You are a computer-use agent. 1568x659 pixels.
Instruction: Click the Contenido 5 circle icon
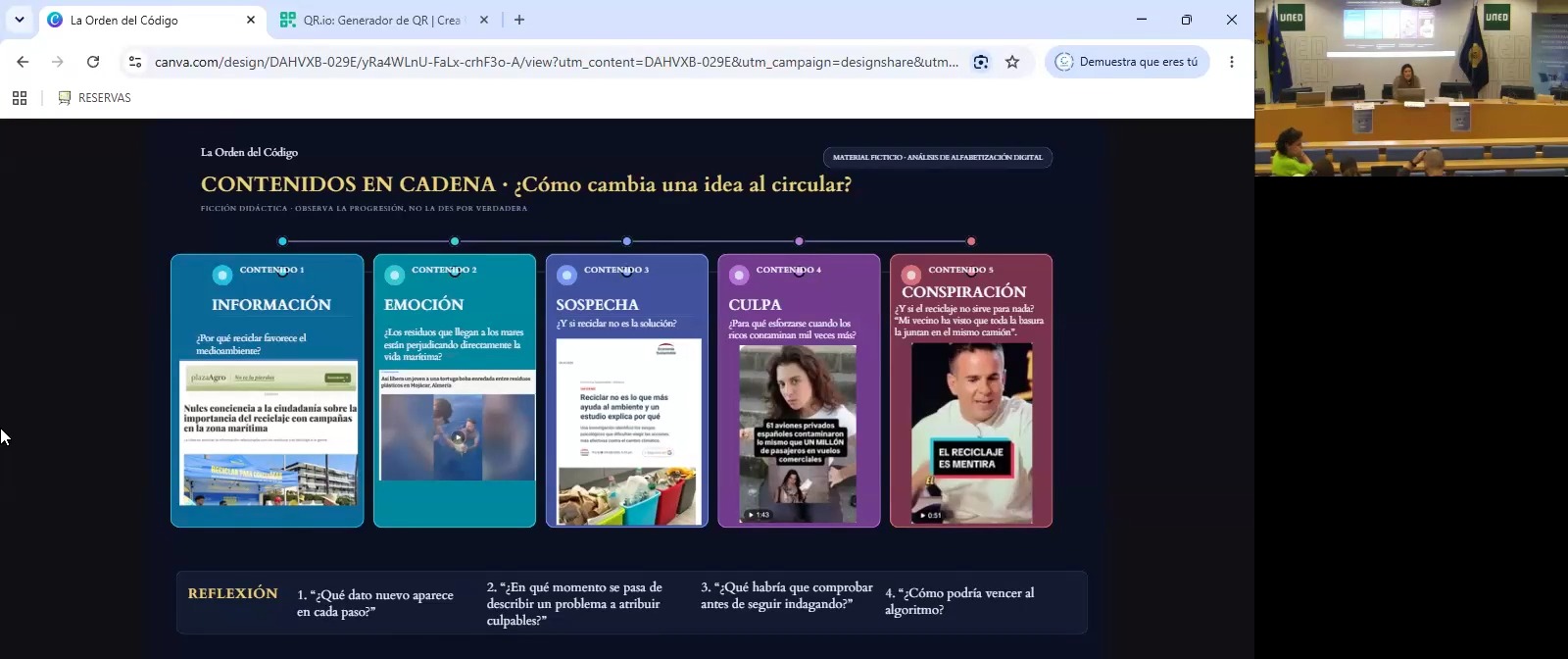(x=911, y=275)
